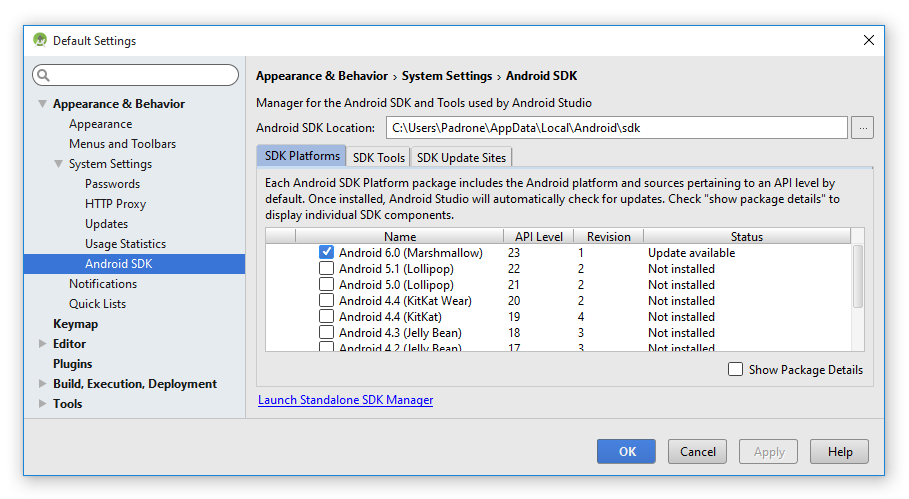Select Menus and Toolbars item

(x=122, y=144)
